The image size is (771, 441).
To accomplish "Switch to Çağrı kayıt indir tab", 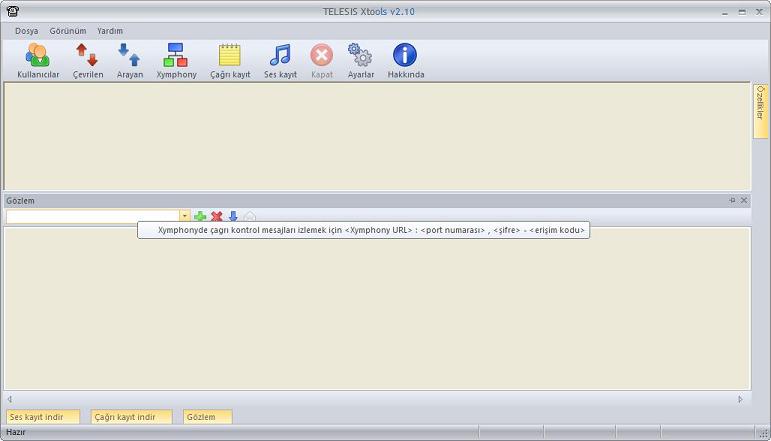I will [130, 417].
